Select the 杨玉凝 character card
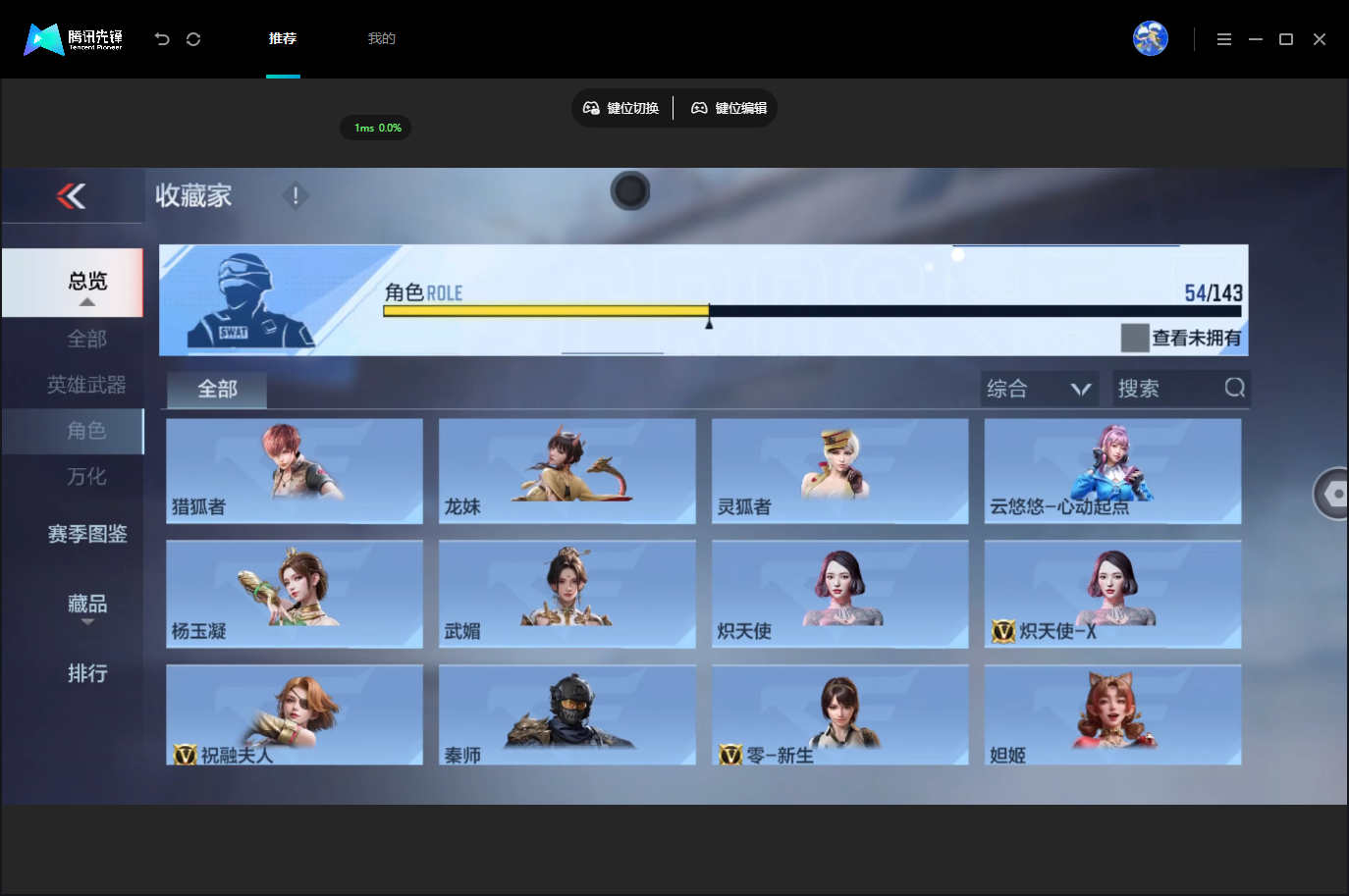Viewport: 1349px width, 896px height. 295,594
